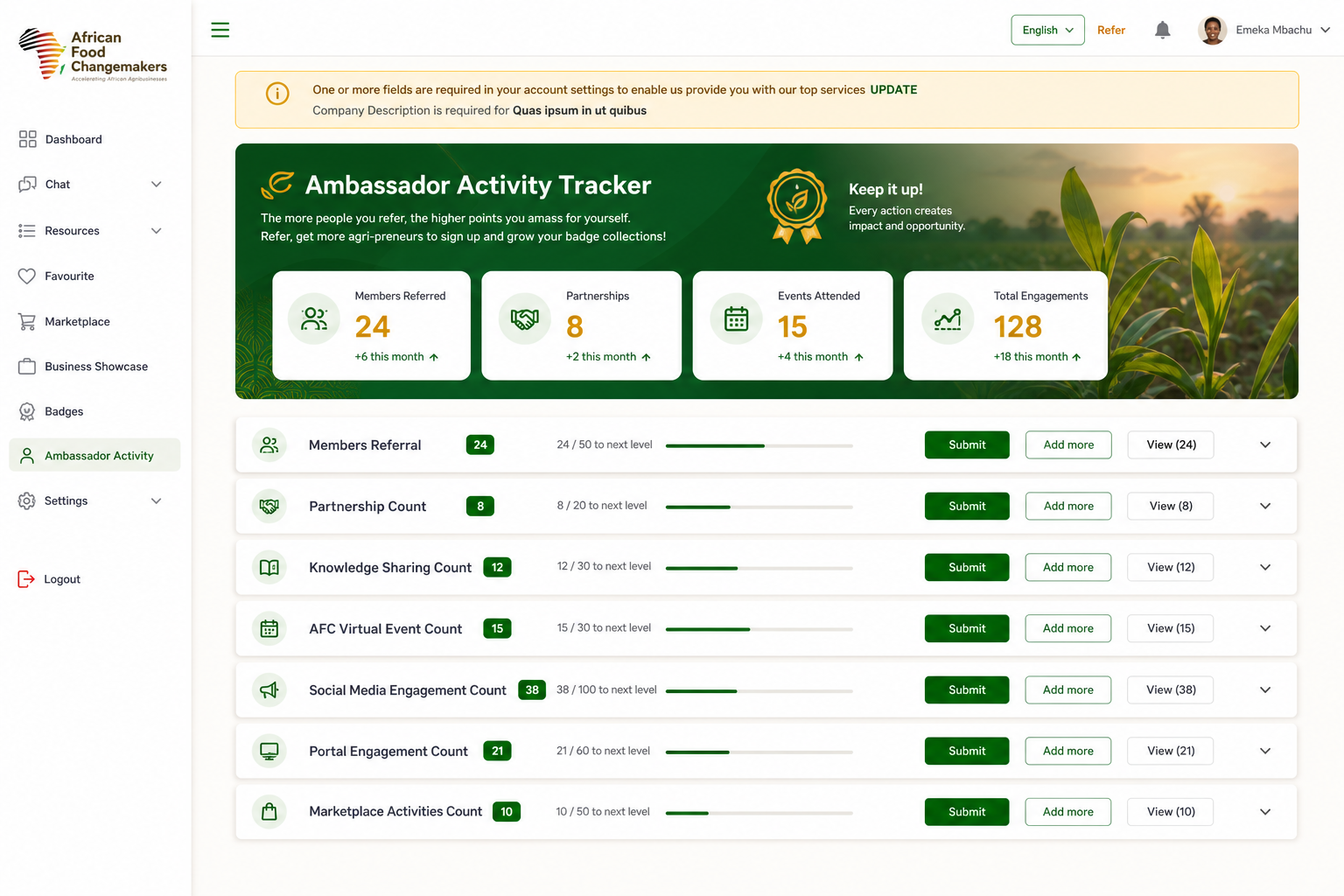Click the Members Referral progress bar
1344x896 pixels.
pos(759,445)
